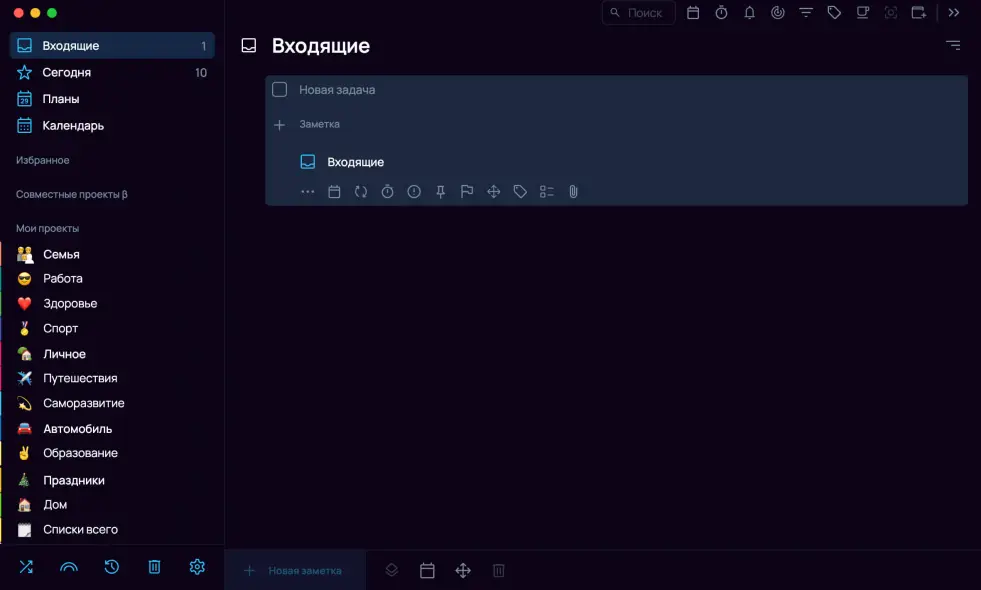Open the tags panel in the top toolbar
The height and width of the screenshot is (590, 981).
click(834, 13)
